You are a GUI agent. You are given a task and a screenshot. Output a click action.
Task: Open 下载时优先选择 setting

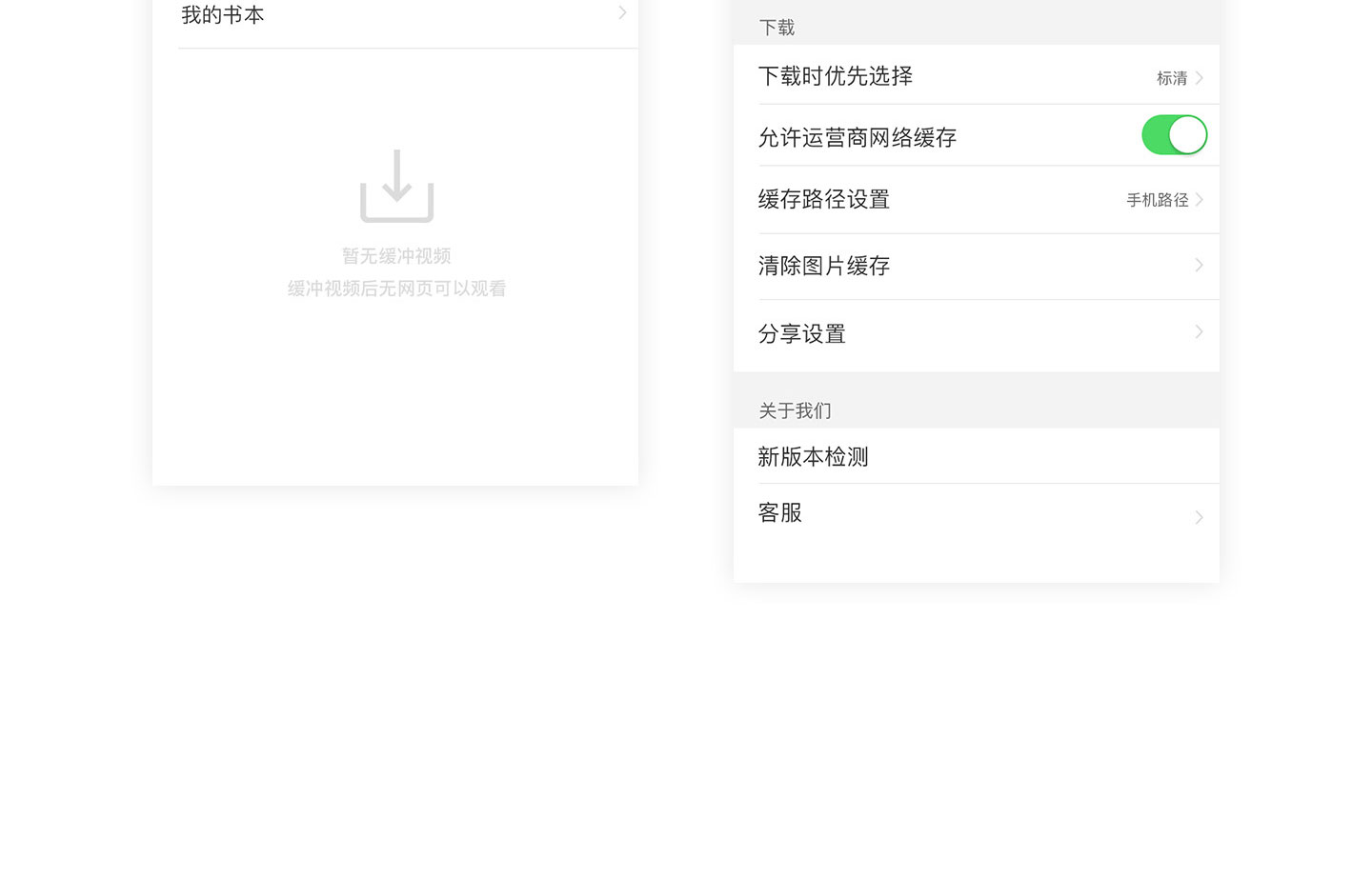[x=835, y=76]
